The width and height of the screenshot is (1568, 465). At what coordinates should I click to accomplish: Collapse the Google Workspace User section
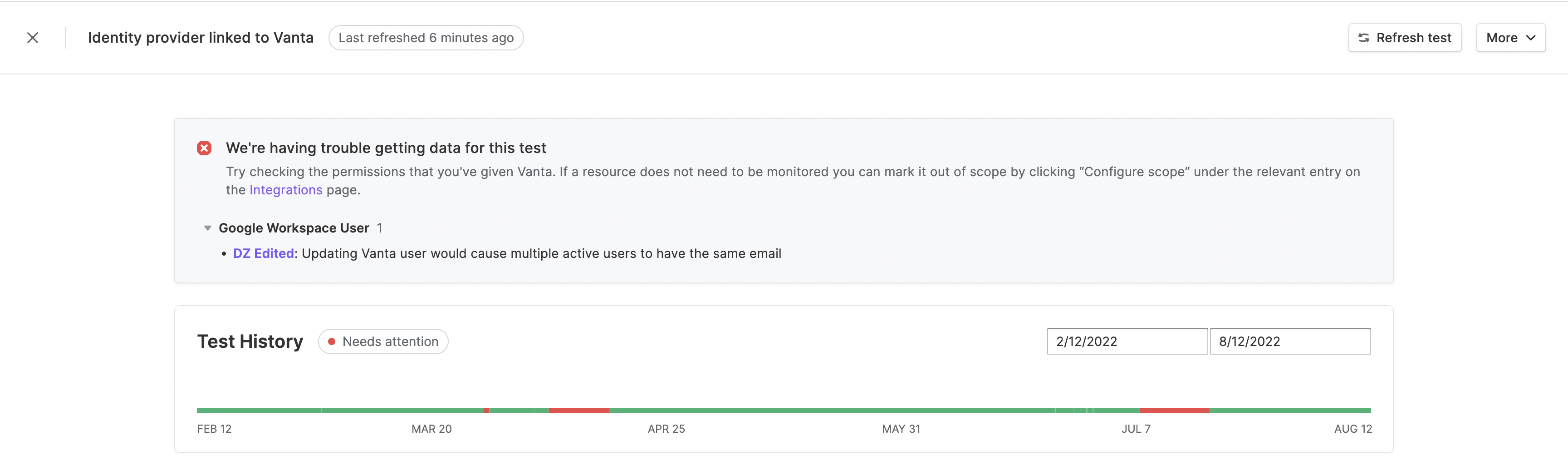207,228
